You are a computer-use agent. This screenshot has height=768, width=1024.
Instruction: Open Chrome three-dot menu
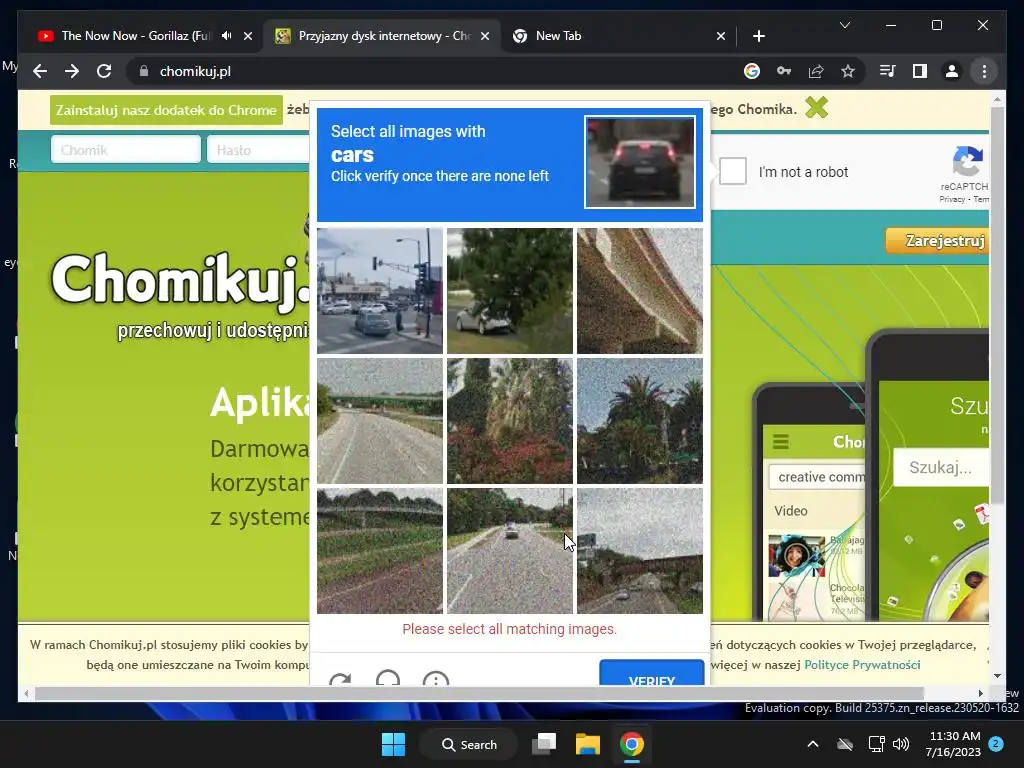(x=984, y=71)
